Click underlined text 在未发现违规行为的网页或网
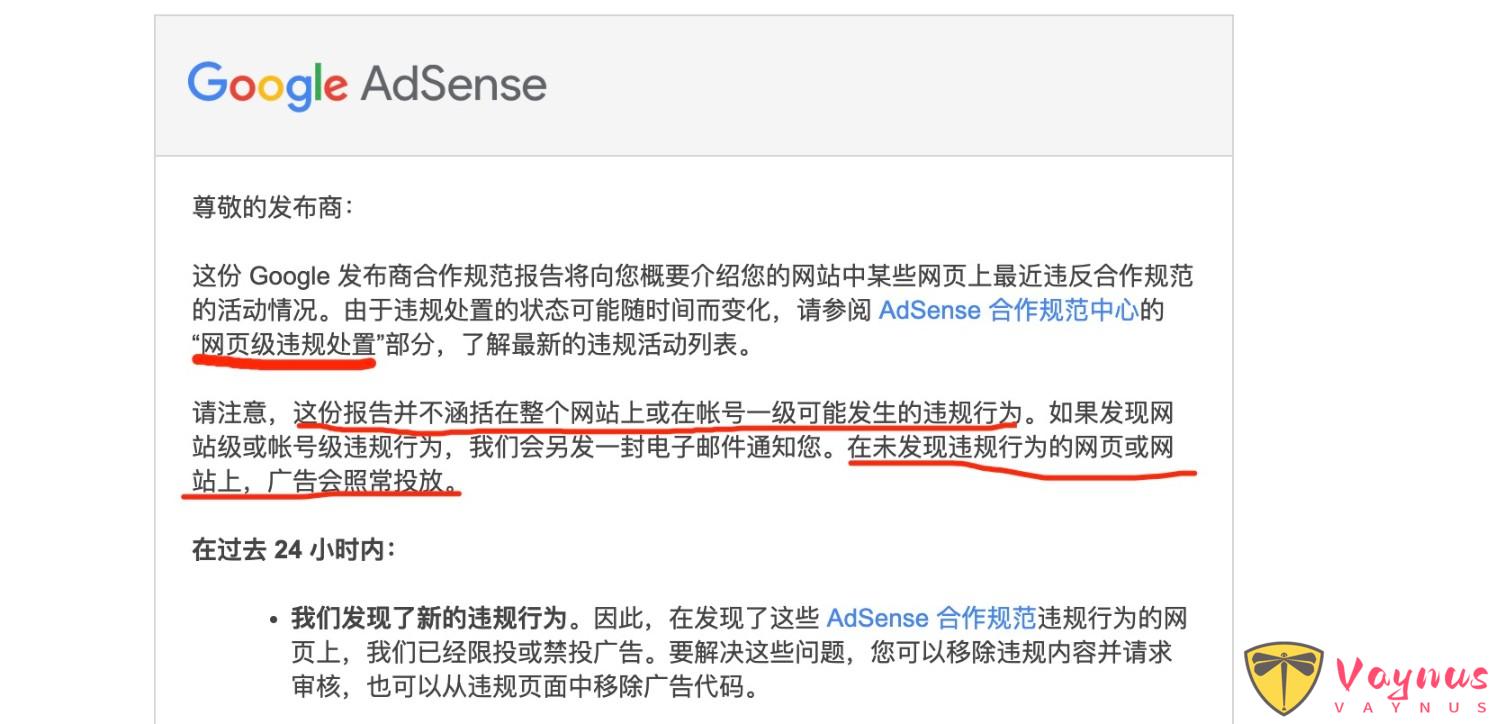Viewport: 1503px width, 724px height. click(1010, 447)
